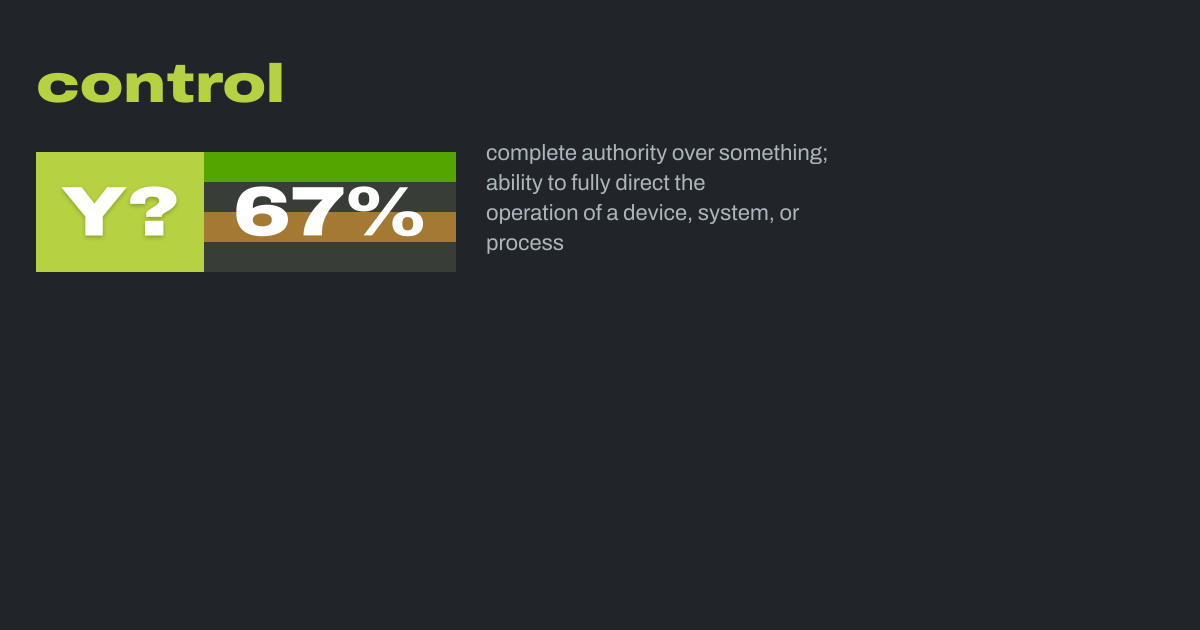Click the dark gray bottom stripe of the bar
Viewport: 1200px width, 630px height.
click(330, 257)
